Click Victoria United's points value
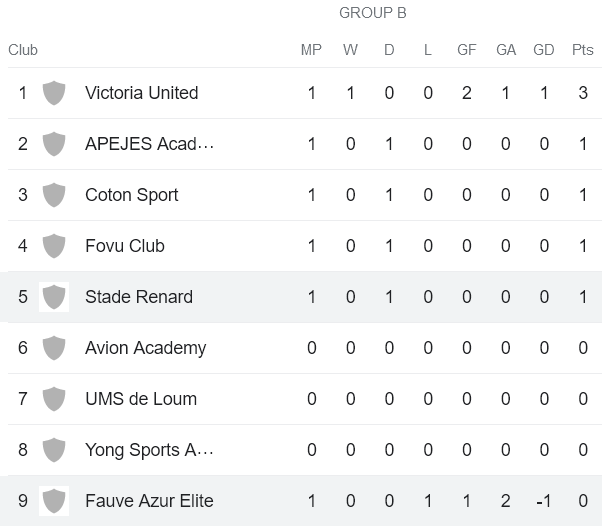The width and height of the screenshot is (602, 527). [x=583, y=93]
